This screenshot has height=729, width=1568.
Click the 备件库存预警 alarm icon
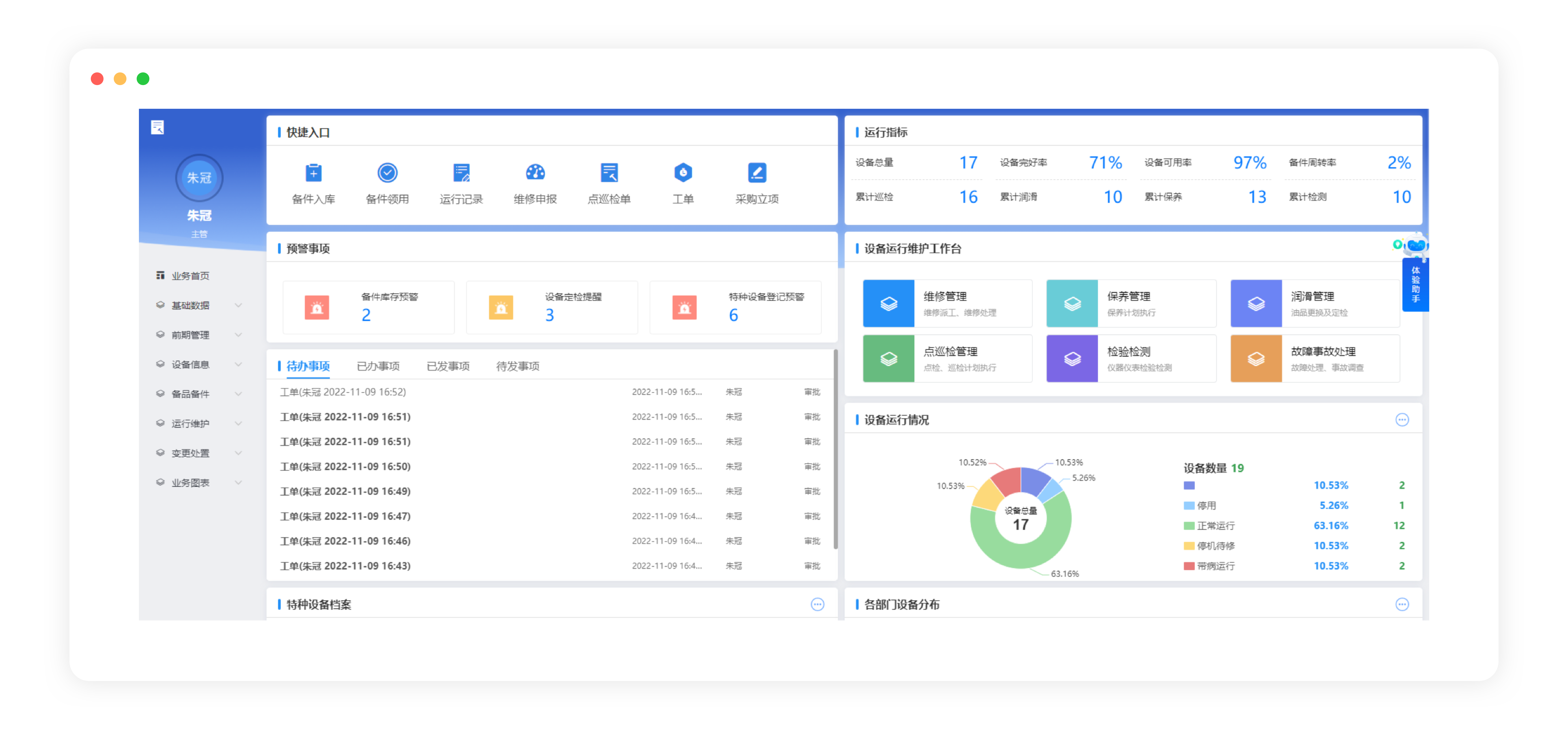tap(317, 308)
